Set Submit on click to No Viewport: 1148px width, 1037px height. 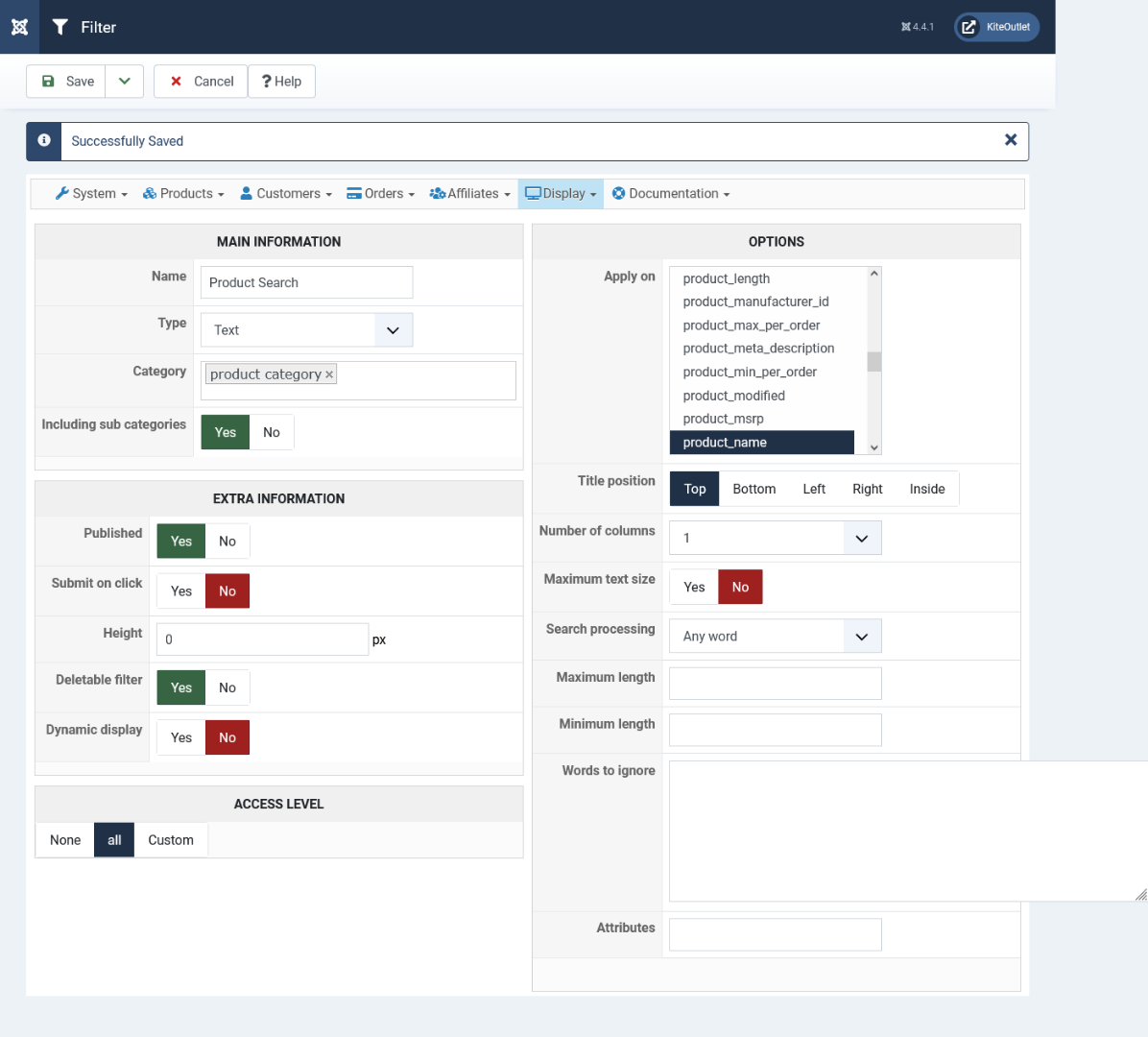pyautogui.click(x=227, y=591)
